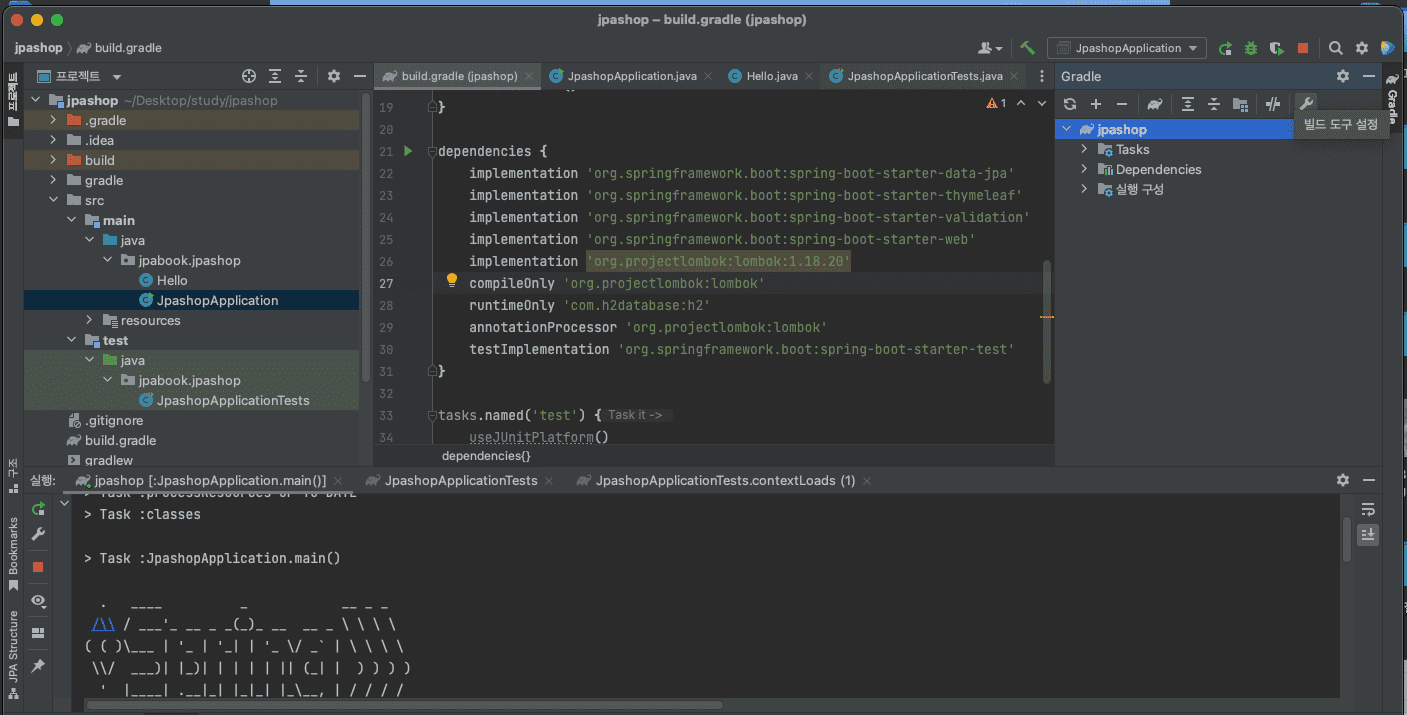This screenshot has width=1407, height=715.
Task: Click the dependencies{} breadcrumb below the editor
Action: [486, 455]
